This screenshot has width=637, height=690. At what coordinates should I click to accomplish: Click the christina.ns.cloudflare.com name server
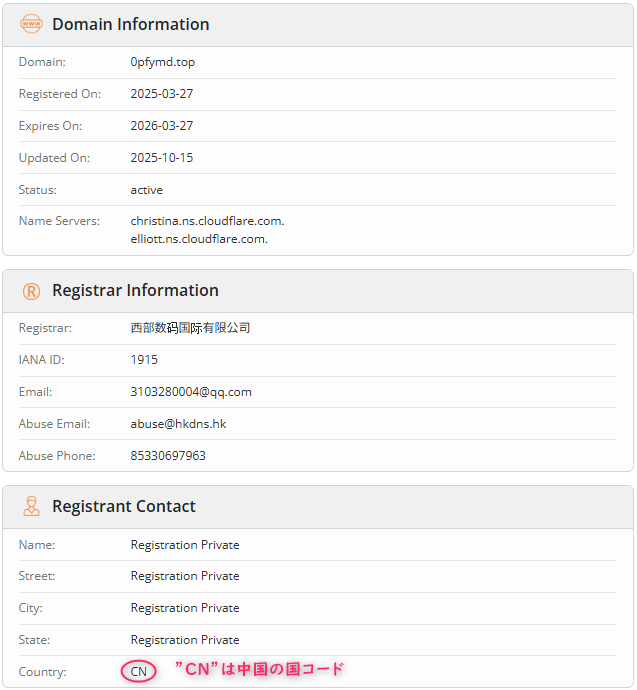coord(207,221)
